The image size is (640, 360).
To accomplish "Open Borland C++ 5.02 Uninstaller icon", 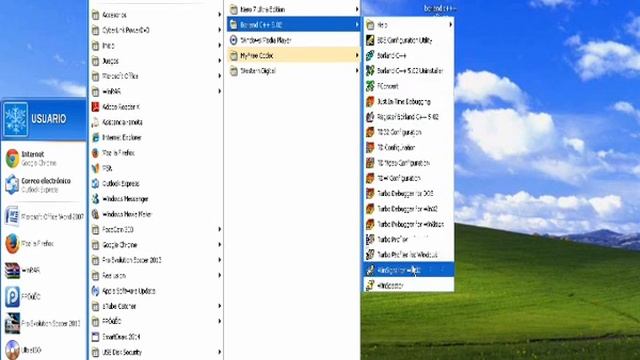I will 370,71.
